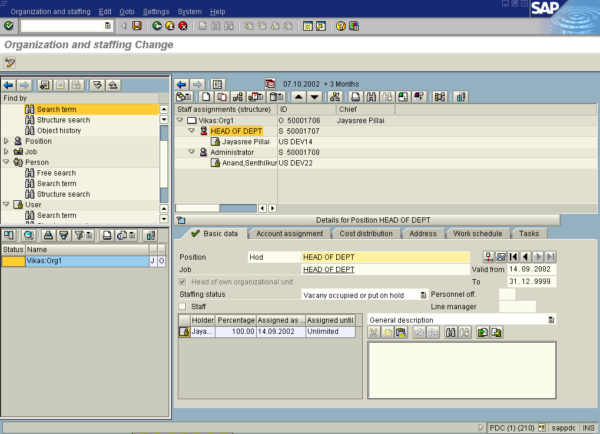Click the move down black triangle icon

(x=314, y=97)
